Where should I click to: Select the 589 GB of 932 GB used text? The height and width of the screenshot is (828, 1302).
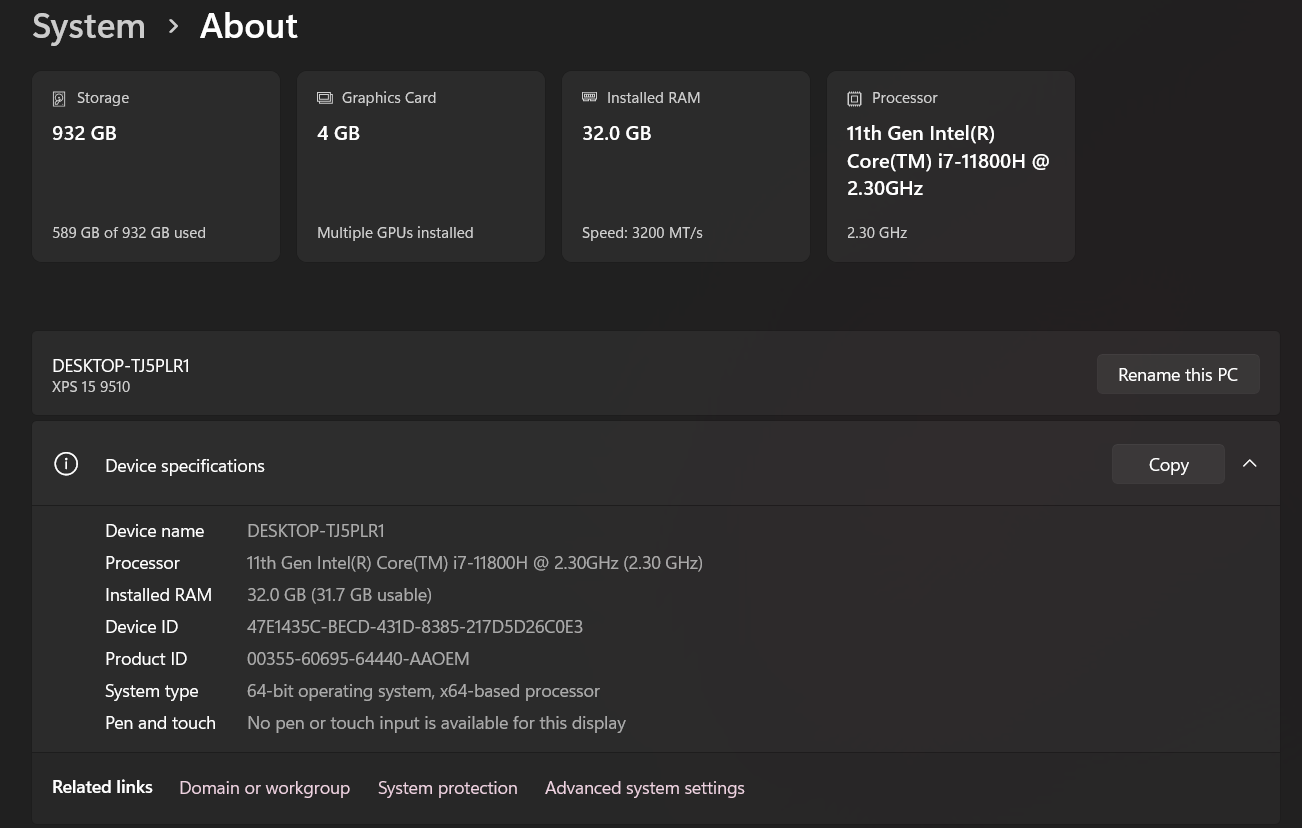(x=129, y=233)
